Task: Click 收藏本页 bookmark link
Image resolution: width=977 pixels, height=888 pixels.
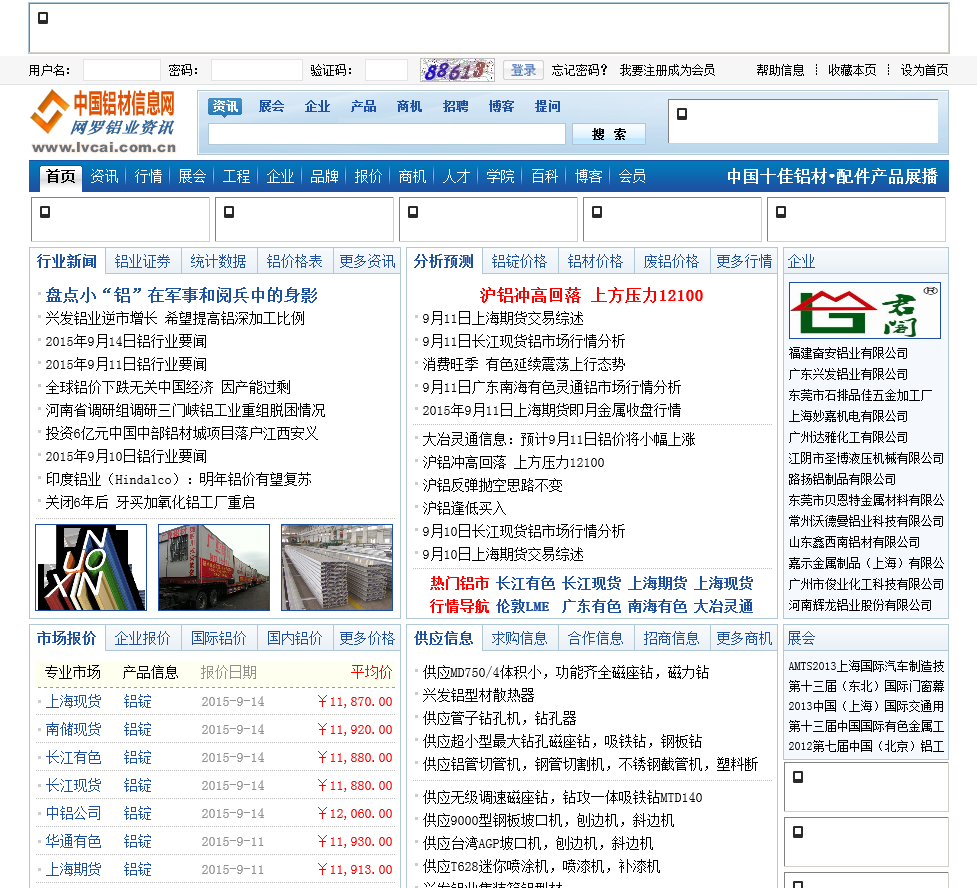Action: pyautogui.click(x=852, y=70)
